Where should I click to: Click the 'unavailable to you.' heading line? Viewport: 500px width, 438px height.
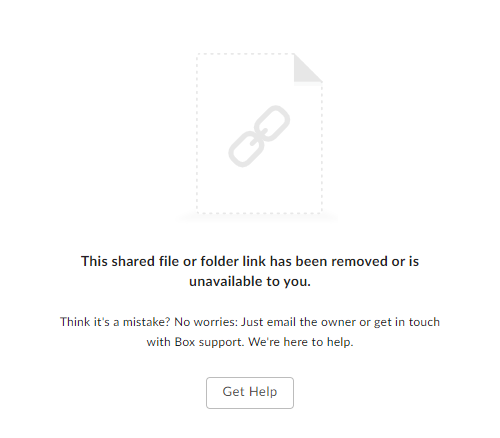(x=250, y=281)
